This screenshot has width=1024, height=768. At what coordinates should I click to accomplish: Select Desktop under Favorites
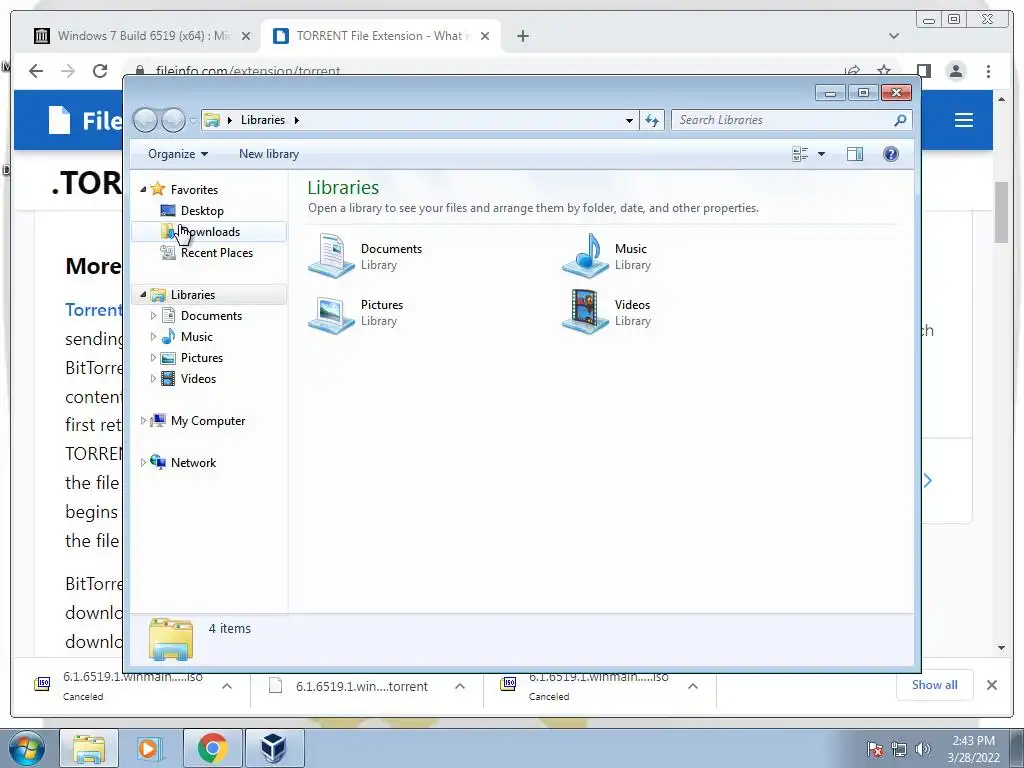[x=202, y=211]
